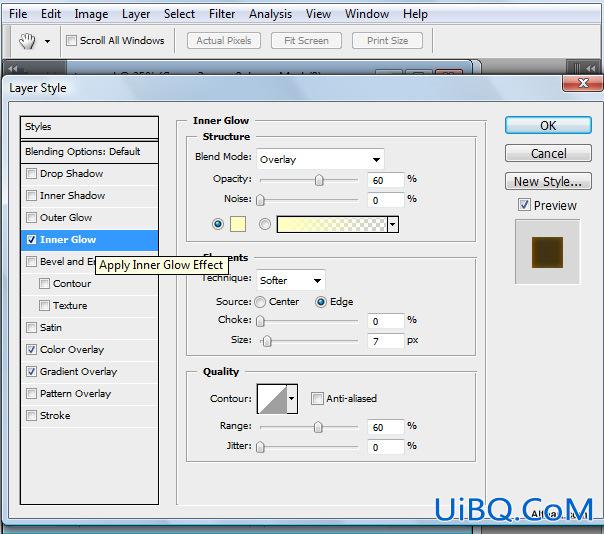Click the Cancel button
This screenshot has height=534, width=604.
point(548,153)
